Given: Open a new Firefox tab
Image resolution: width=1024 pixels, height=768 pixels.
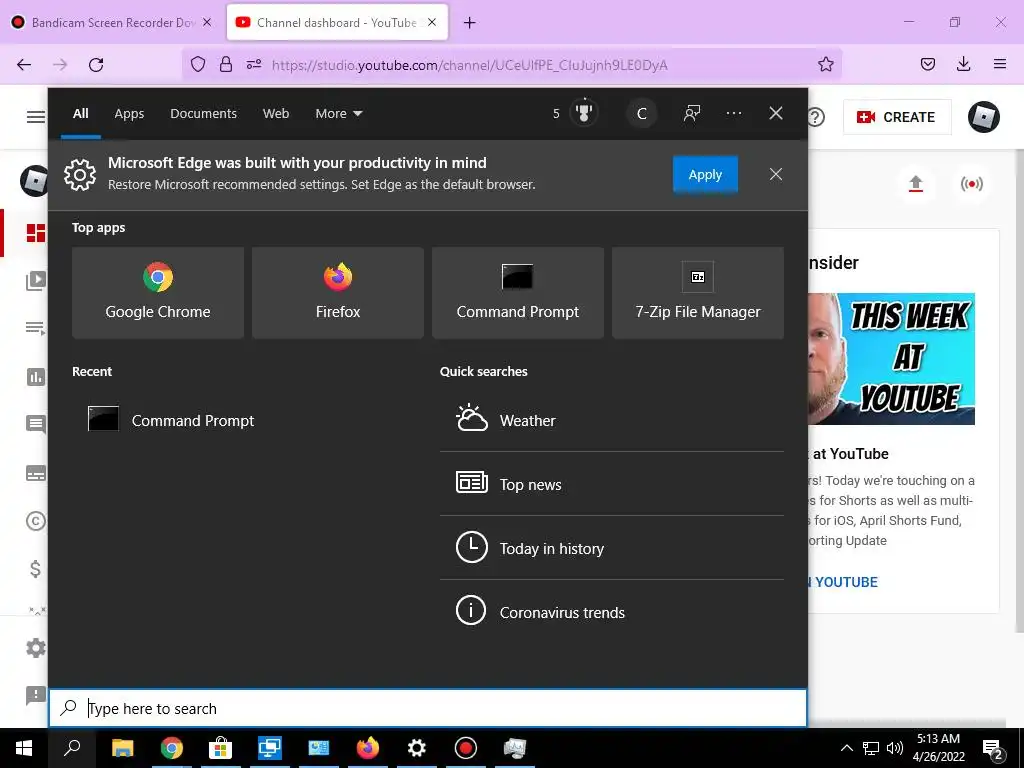Looking at the screenshot, I should point(470,23).
